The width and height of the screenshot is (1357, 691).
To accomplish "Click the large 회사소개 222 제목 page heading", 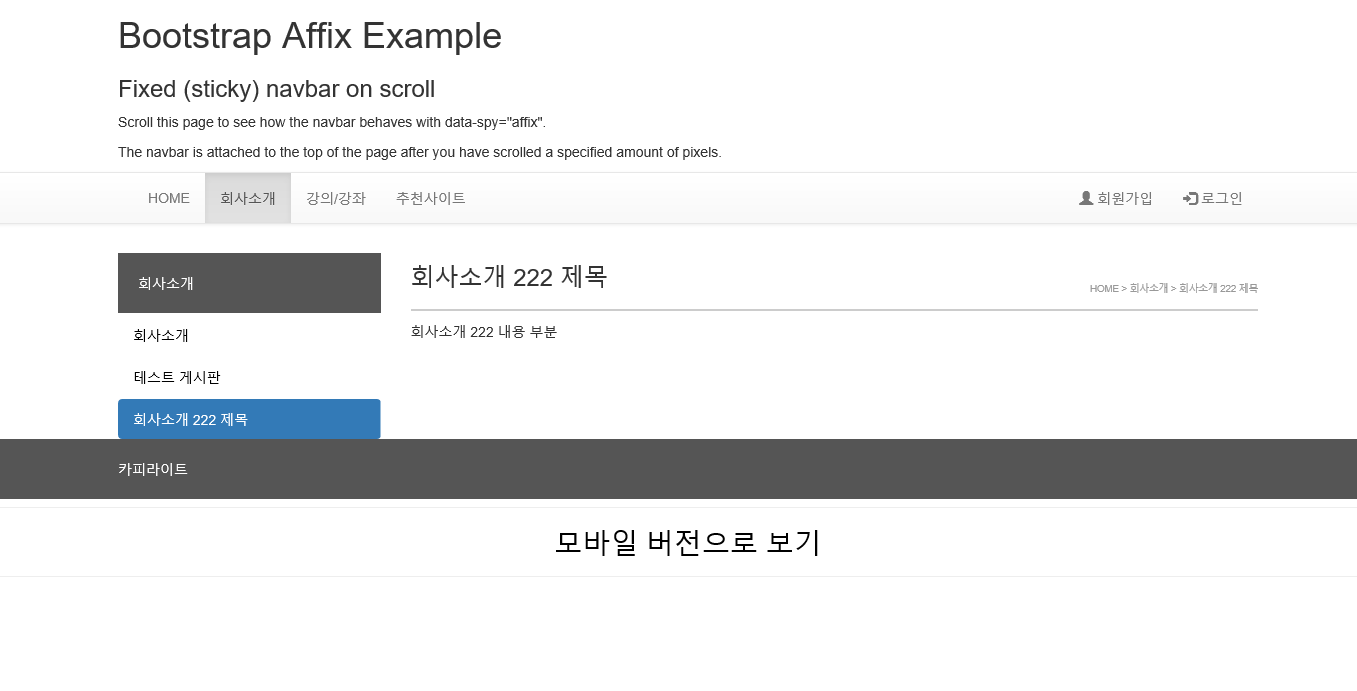I will point(509,277).
